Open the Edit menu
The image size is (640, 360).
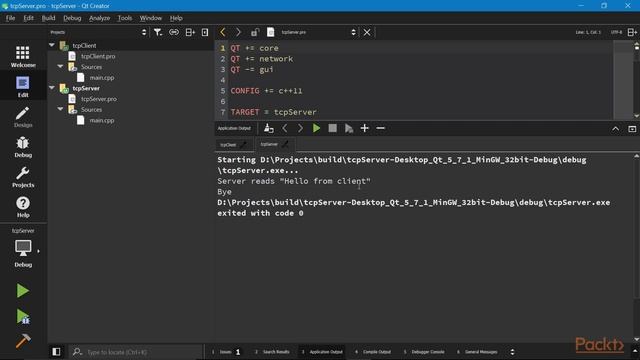pyautogui.click(x=28, y=18)
